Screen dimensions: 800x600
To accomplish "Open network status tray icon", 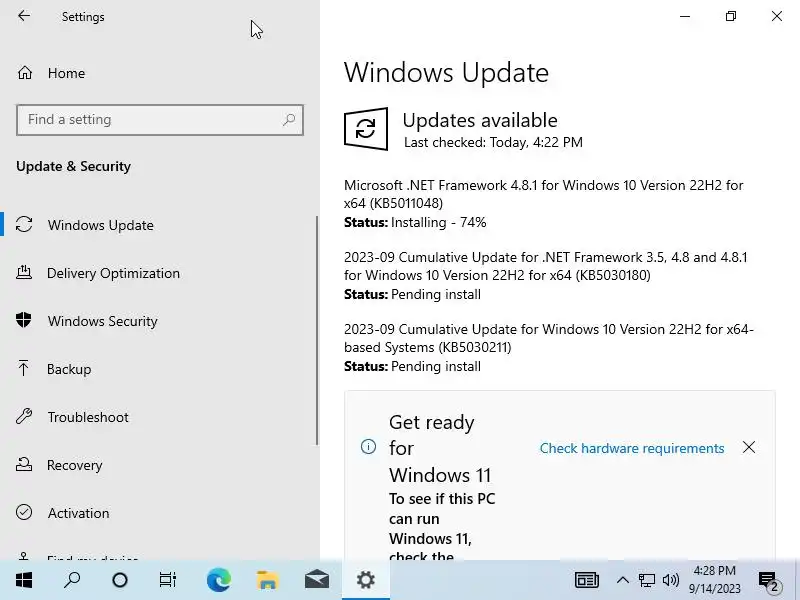I will (x=646, y=580).
